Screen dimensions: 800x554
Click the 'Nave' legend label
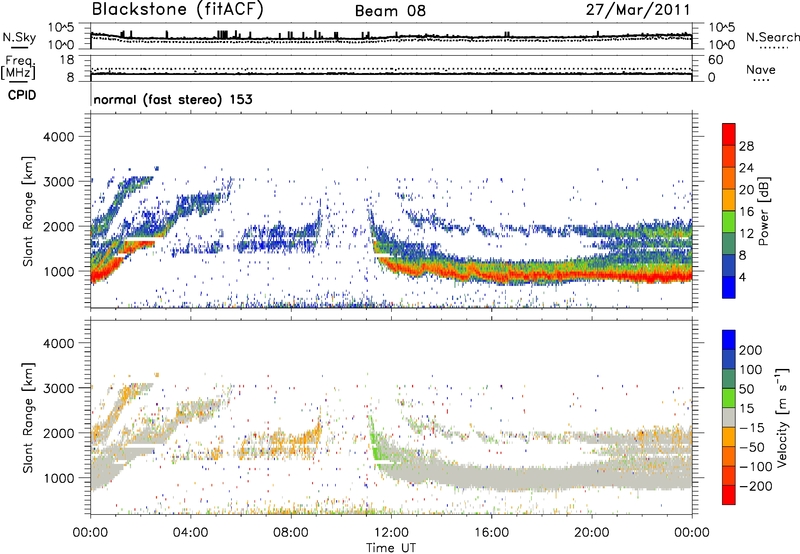tap(761, 69)
